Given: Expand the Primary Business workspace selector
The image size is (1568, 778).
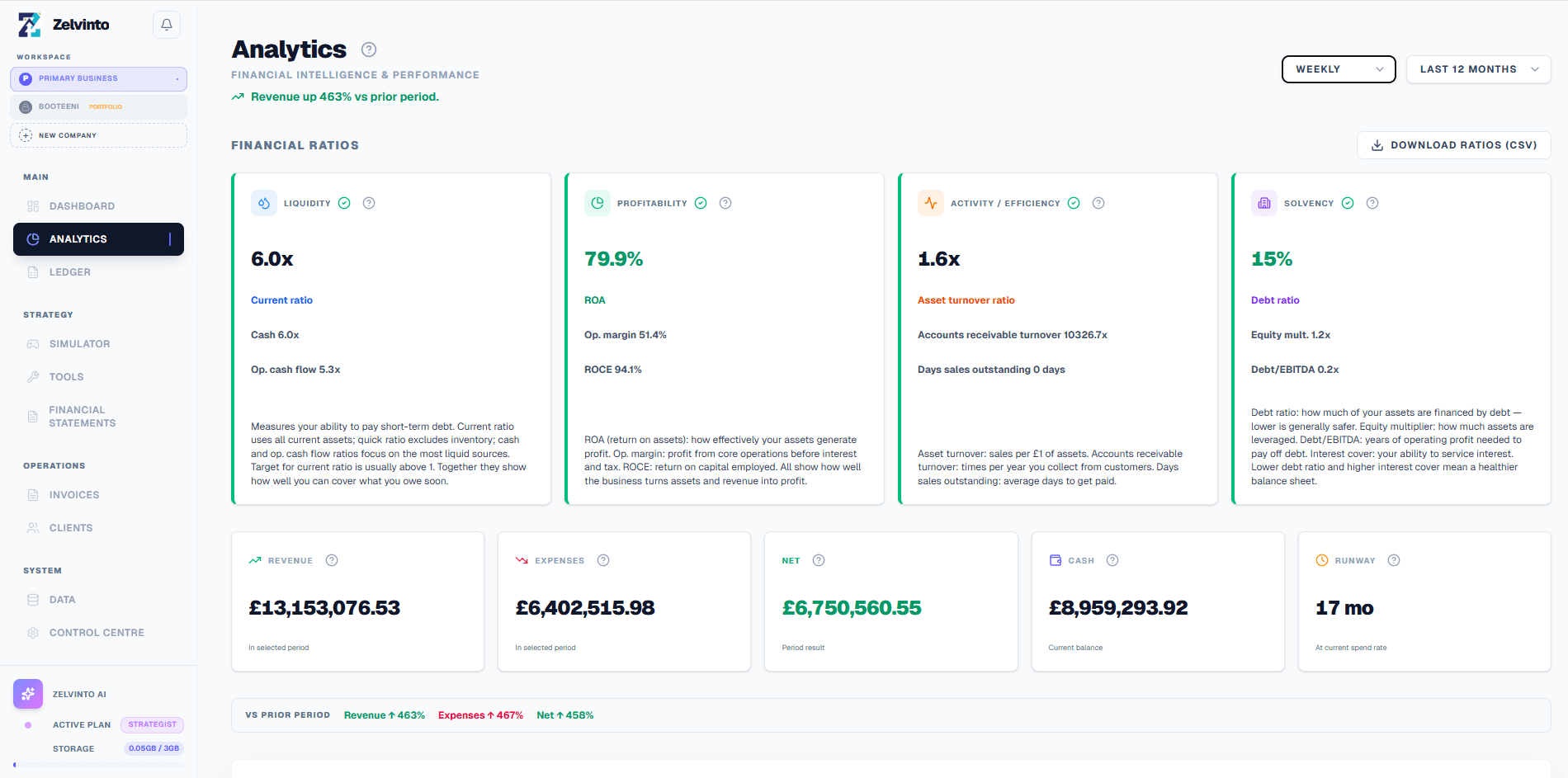Looking at the screenshot, I should 98,78.
